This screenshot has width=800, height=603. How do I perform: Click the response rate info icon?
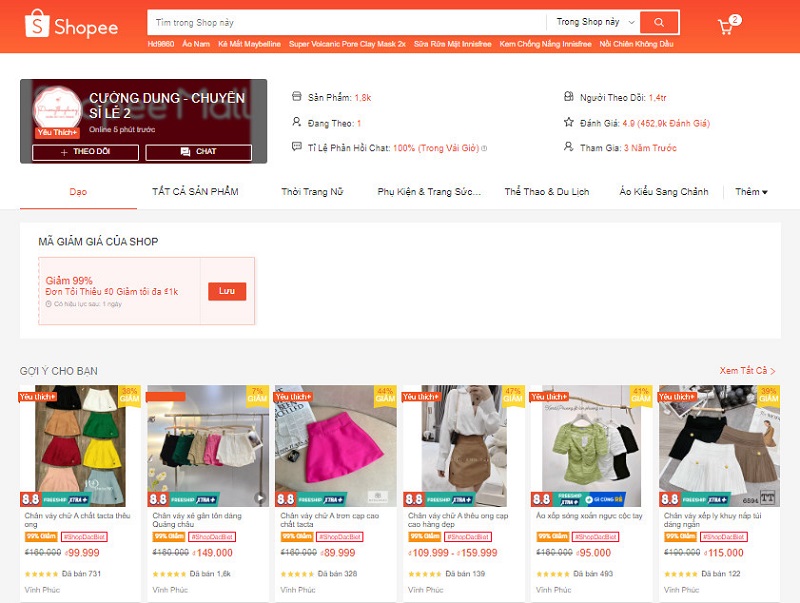click(484, 149)
